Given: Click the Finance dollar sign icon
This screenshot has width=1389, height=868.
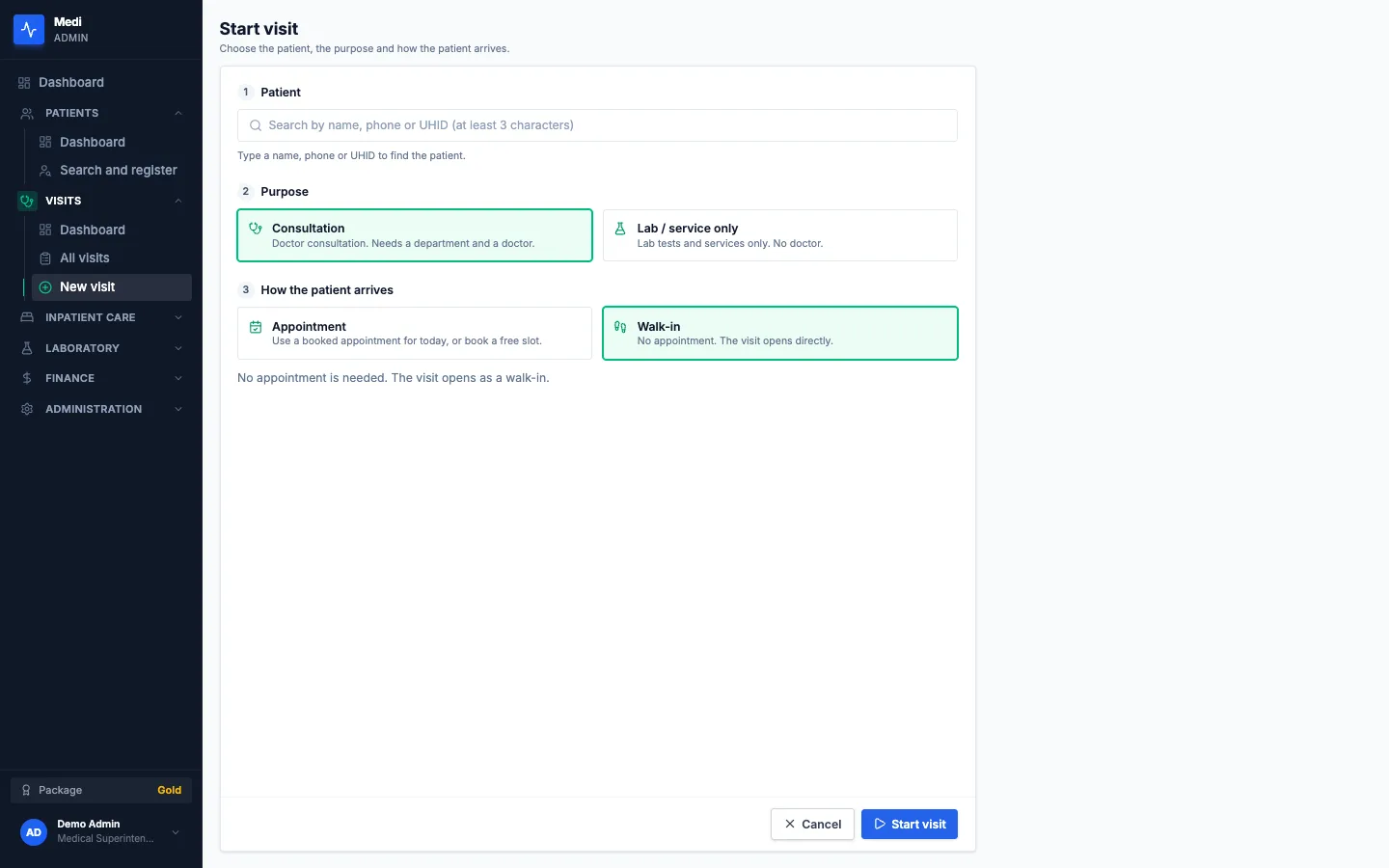Looking at the screenshot, I should pos(27,379).
